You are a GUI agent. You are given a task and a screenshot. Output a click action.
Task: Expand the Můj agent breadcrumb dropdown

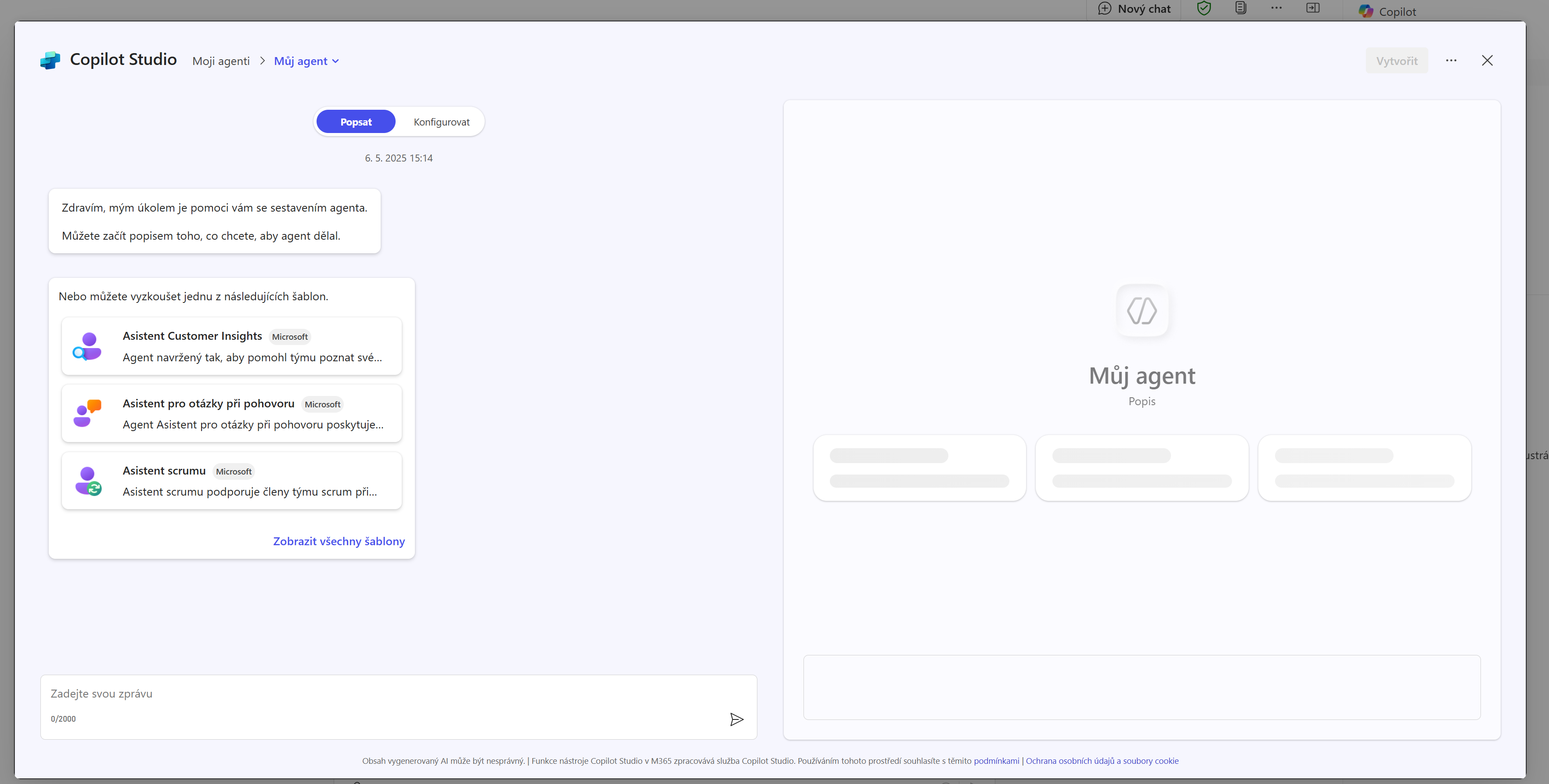coord(306,61)
